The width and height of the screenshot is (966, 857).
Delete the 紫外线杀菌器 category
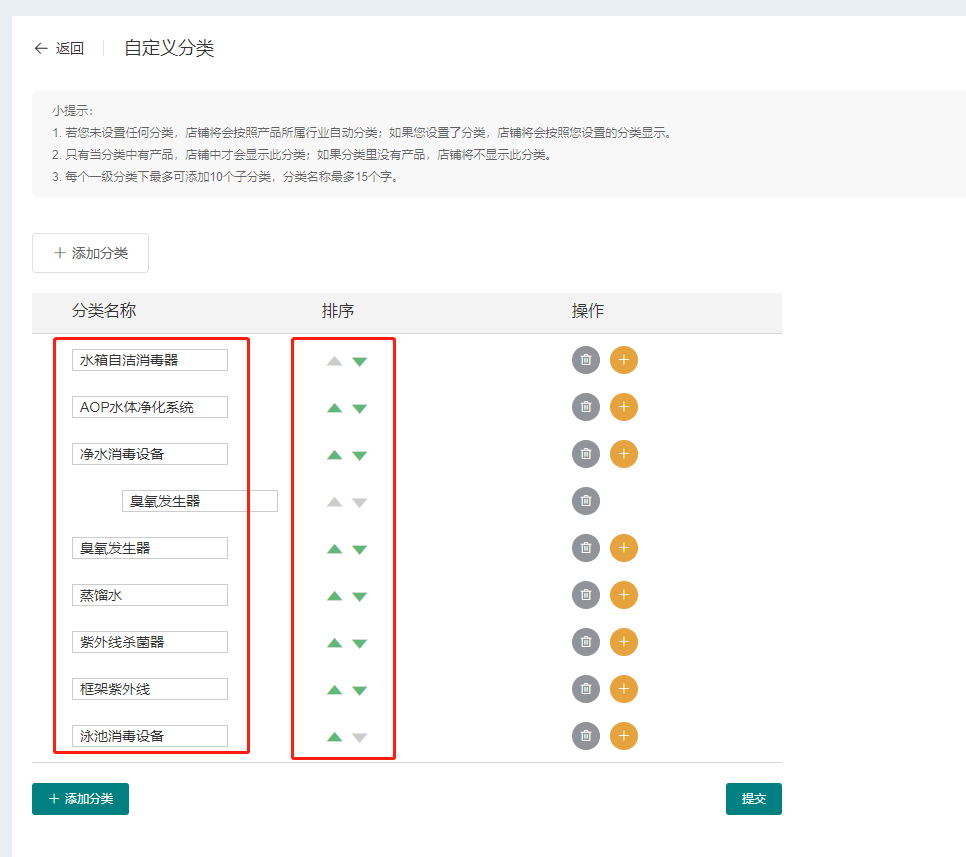click(x=586, y=642)
